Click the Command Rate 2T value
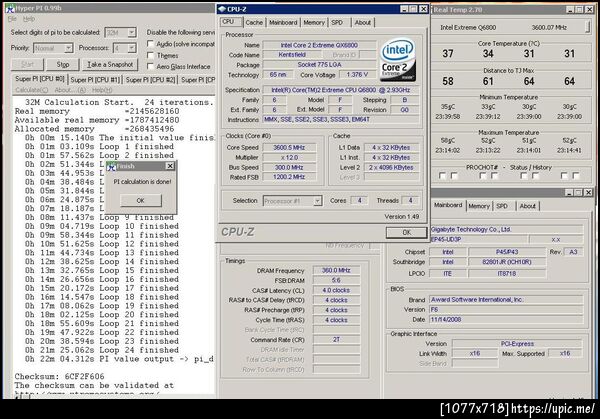Viewport: 600px width, 419px height. (x=336, y=340)
